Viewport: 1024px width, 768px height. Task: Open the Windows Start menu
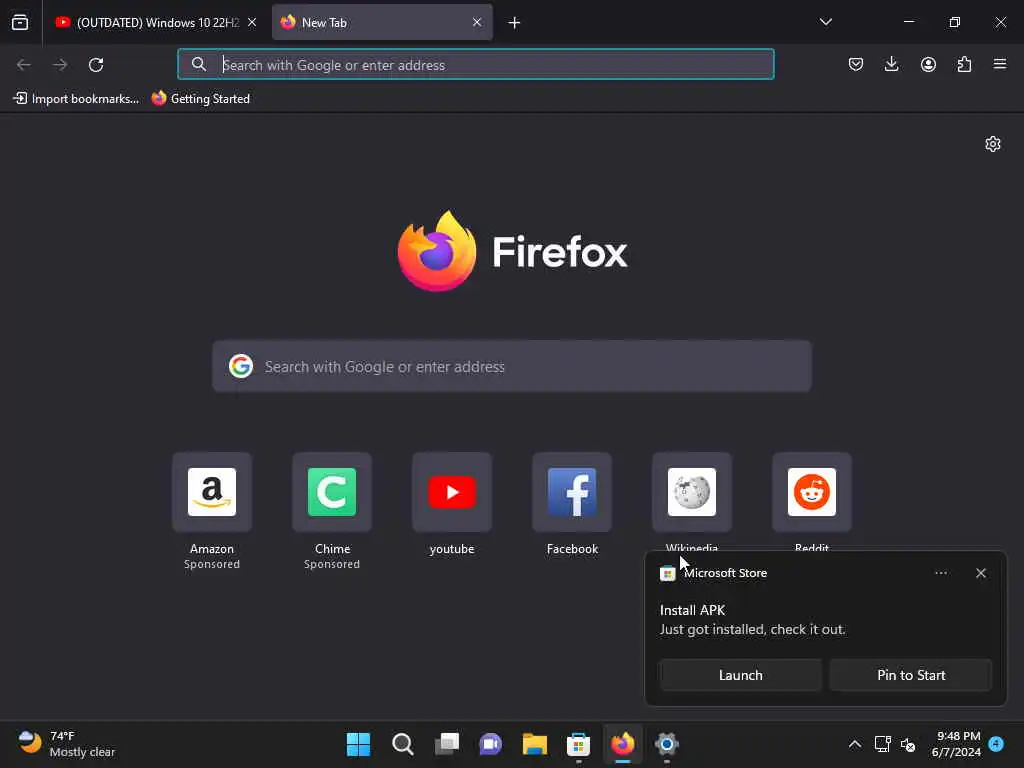(x=359, y=744)
